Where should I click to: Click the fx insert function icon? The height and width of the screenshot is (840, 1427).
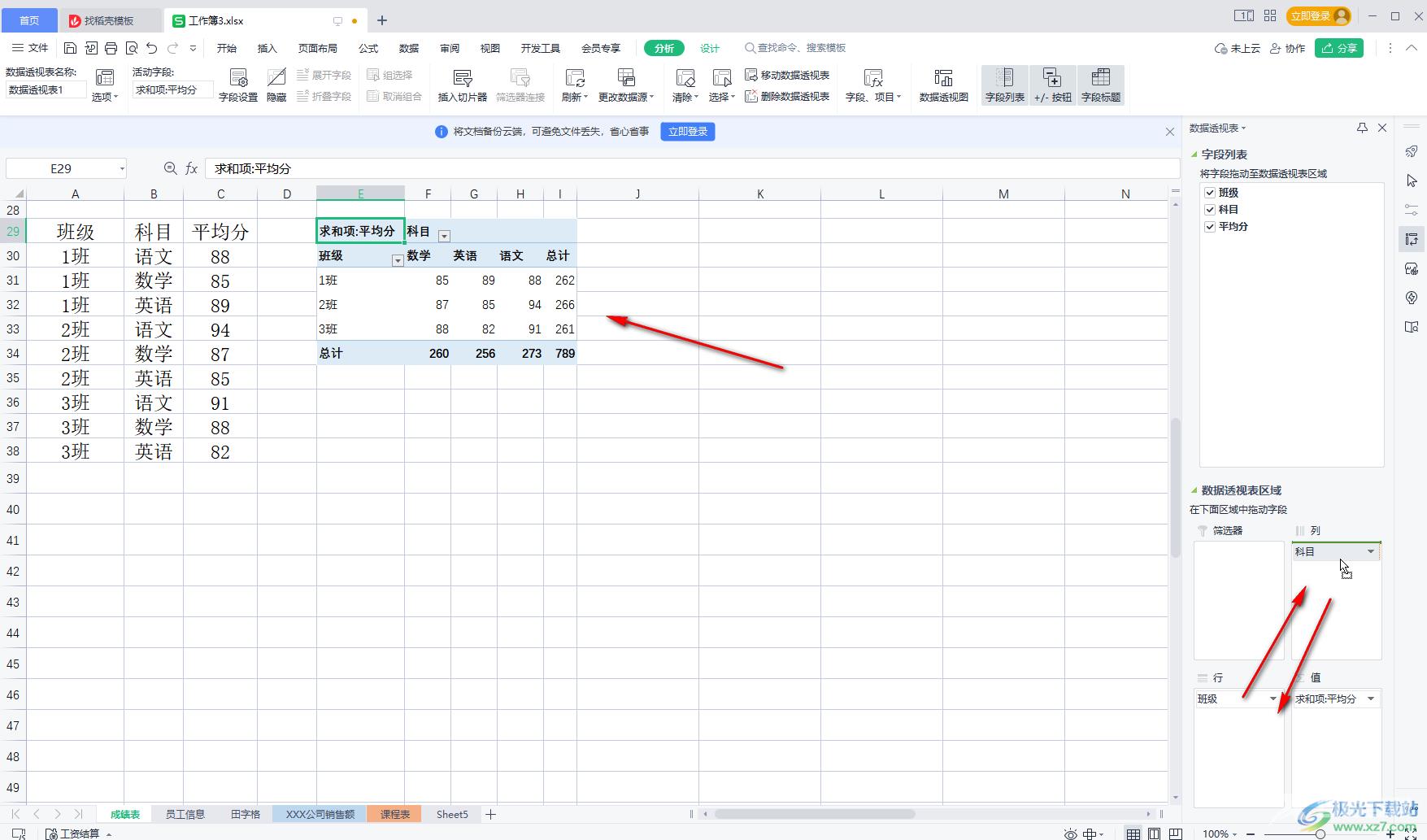[x=192, y=168]
